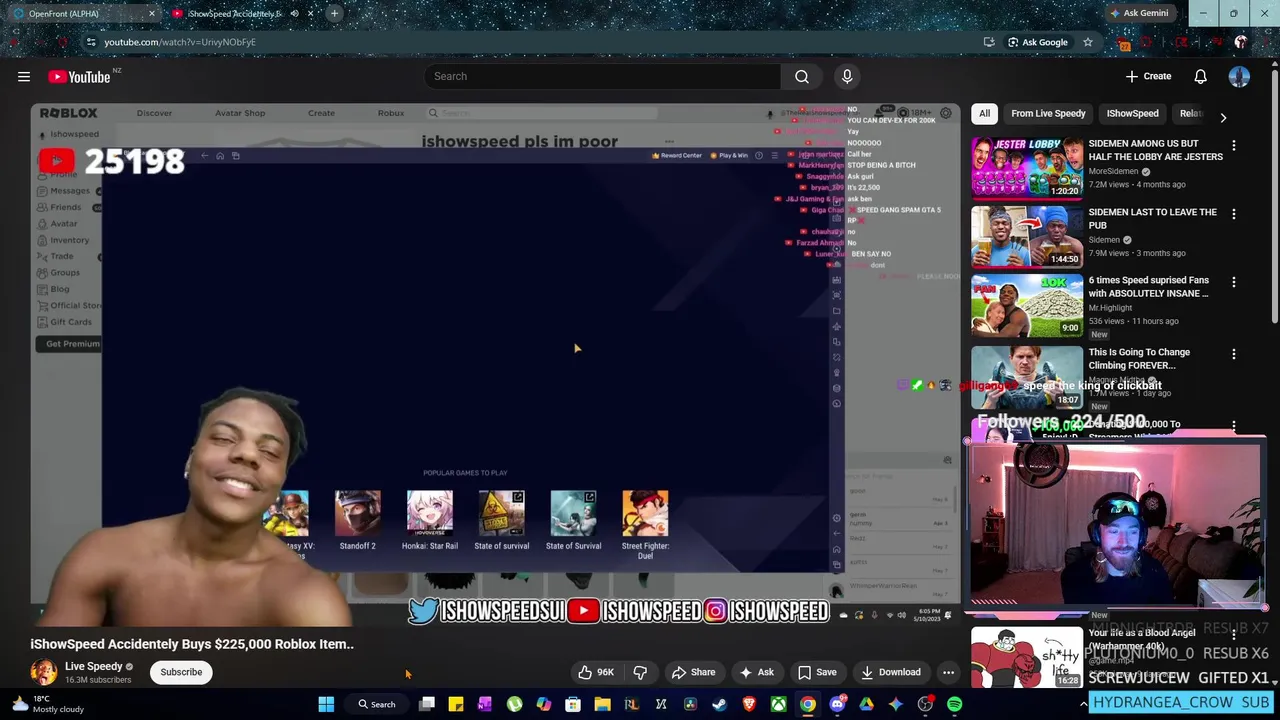This screenshot has width=1280, height=720.
Task: Open Change Climbing Forever video thumbnail
Action: [x=1027, y=376]
